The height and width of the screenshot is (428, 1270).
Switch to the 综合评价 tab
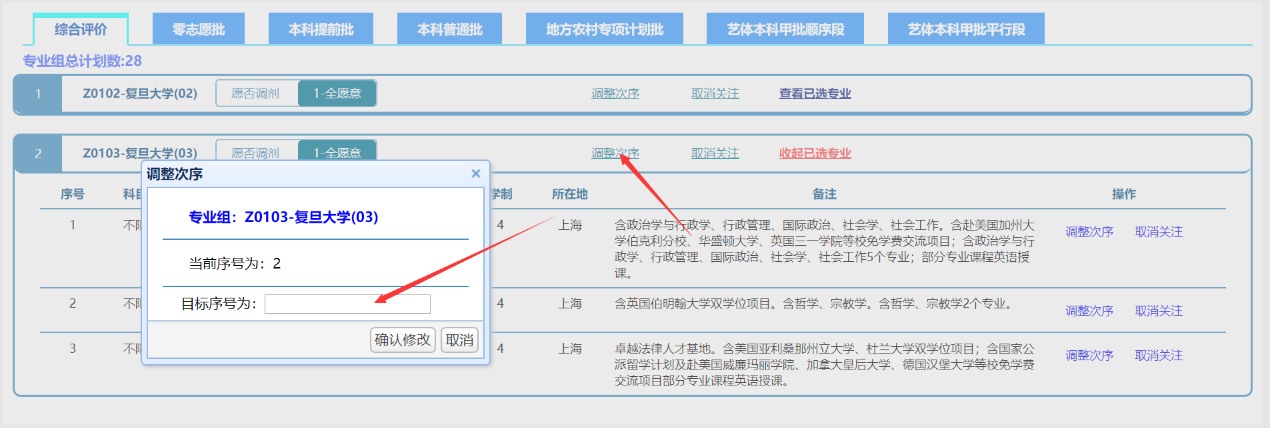click(x=80, y=30)
